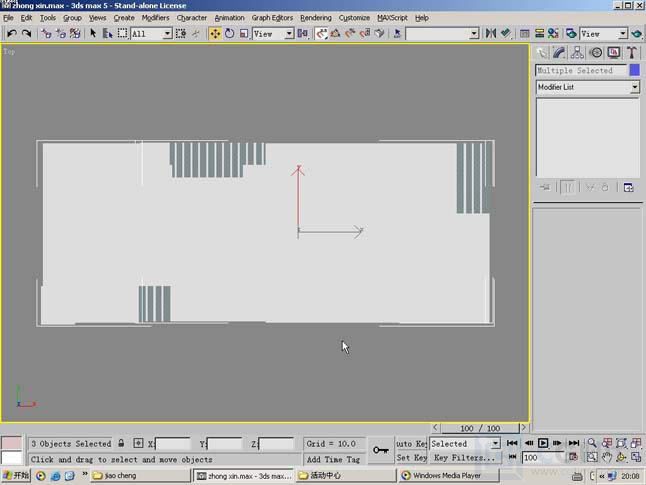Toggle the Percent Snap button
646x485 pixels.
350,33
